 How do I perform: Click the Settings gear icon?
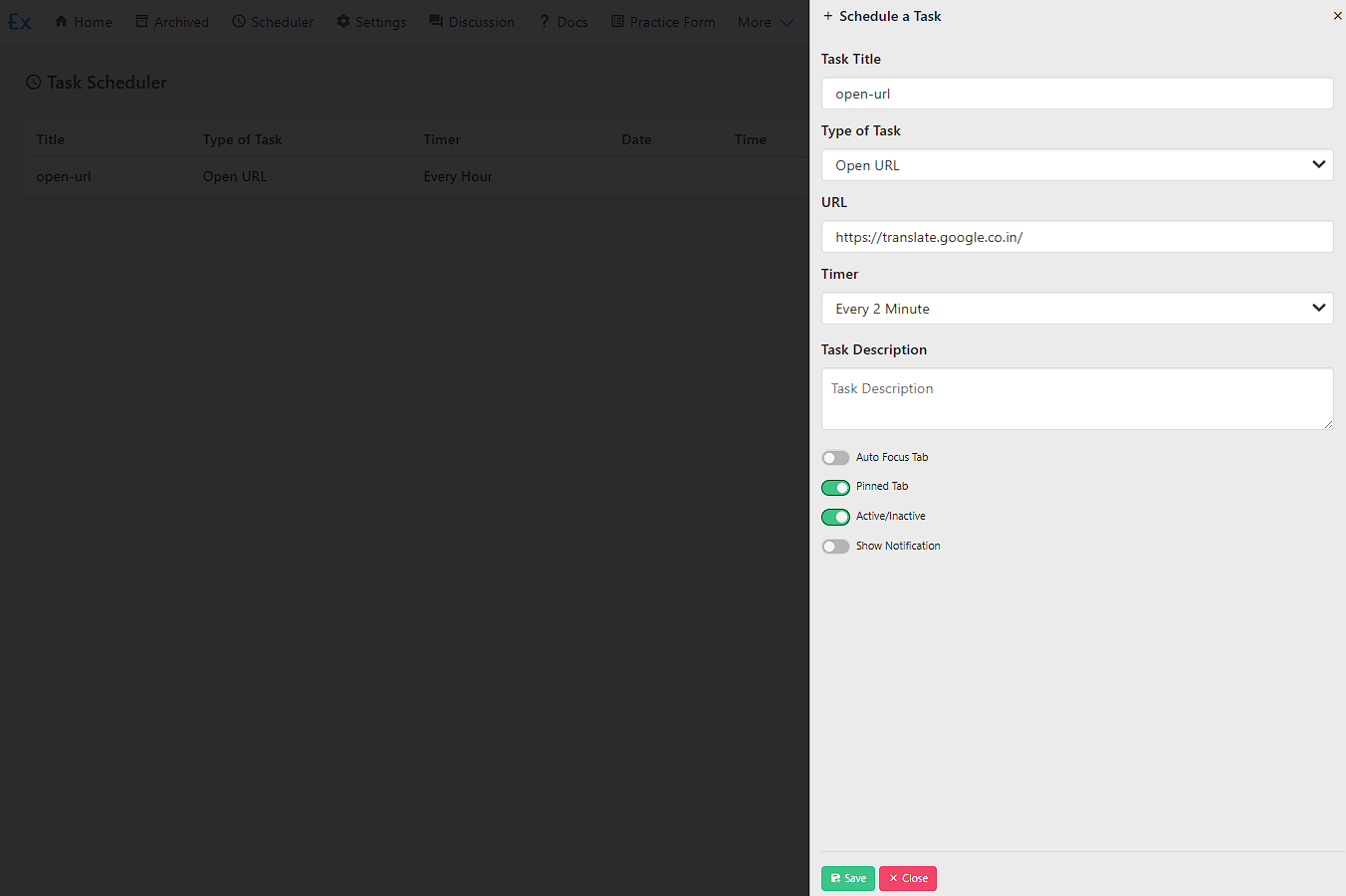tap(343, 21)
